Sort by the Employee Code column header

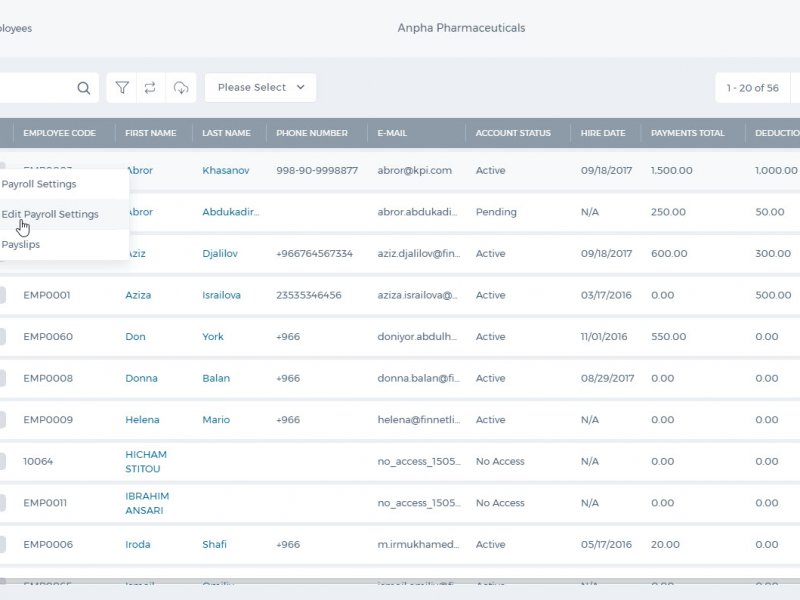coord(59,133)
